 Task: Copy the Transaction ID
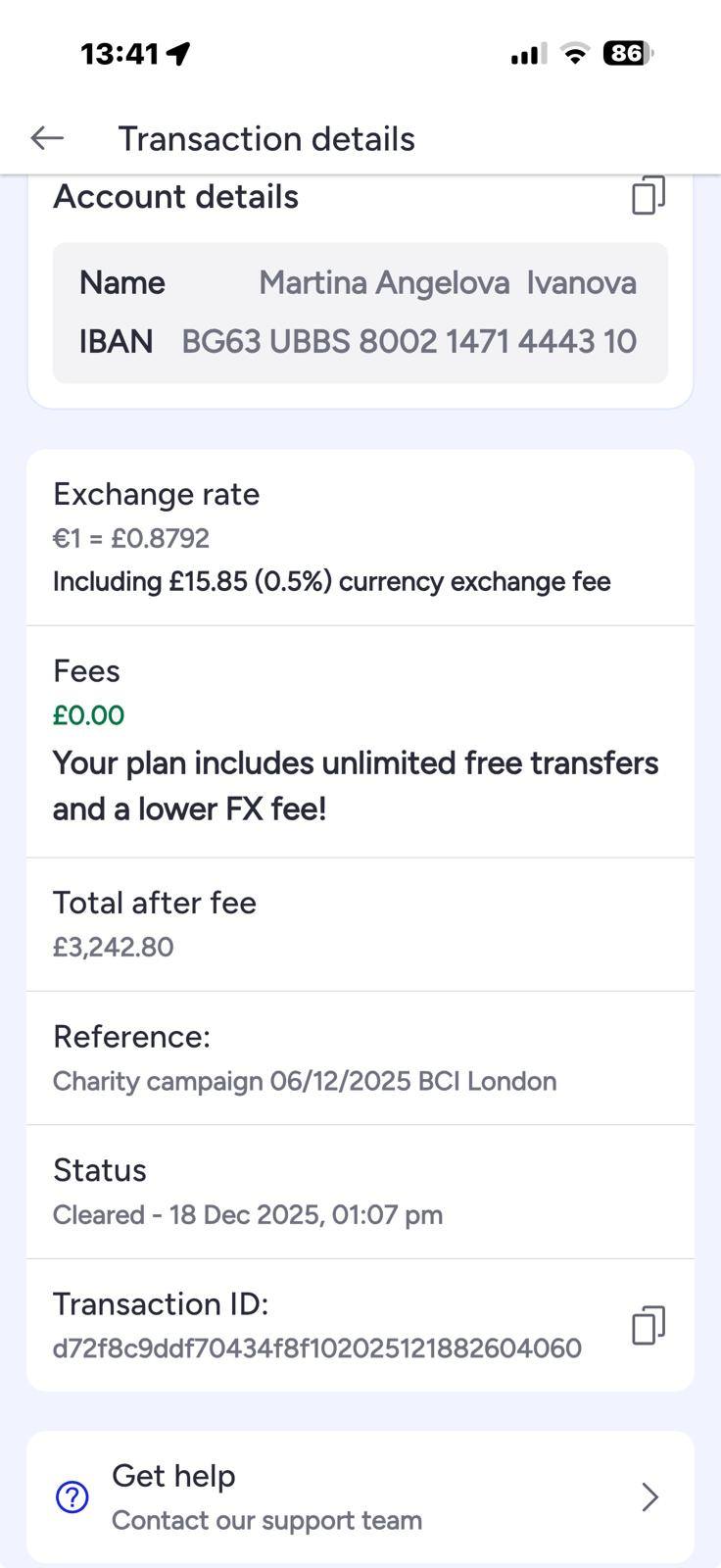[648, 1325]
